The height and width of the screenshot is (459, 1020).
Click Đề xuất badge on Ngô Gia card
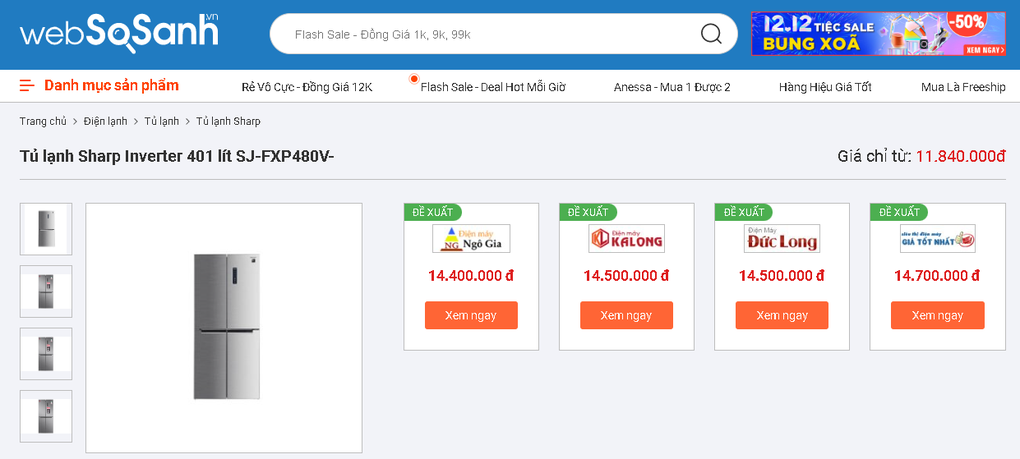point(433,212)
